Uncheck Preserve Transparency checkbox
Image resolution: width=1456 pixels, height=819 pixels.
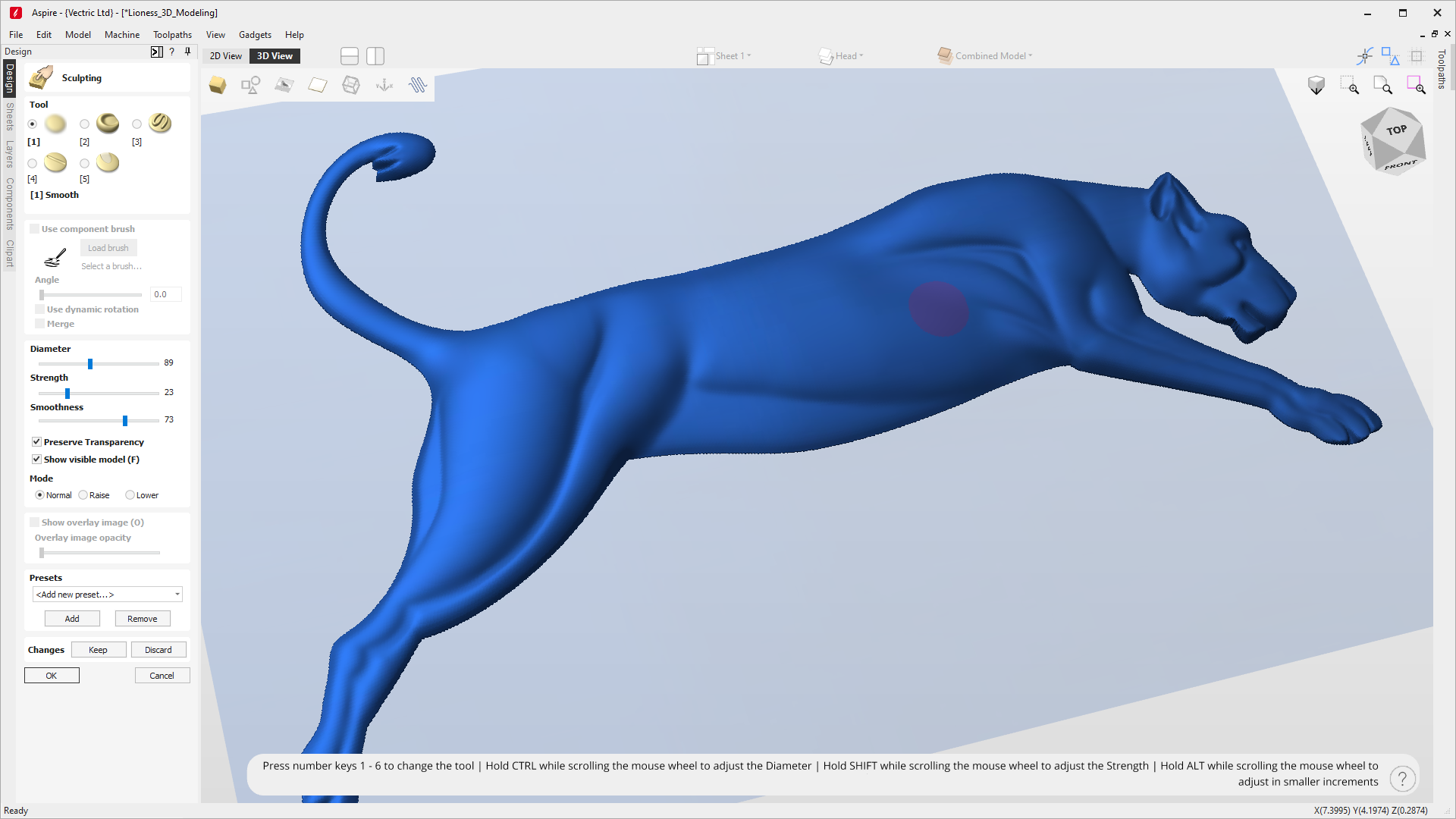point(36,442)
